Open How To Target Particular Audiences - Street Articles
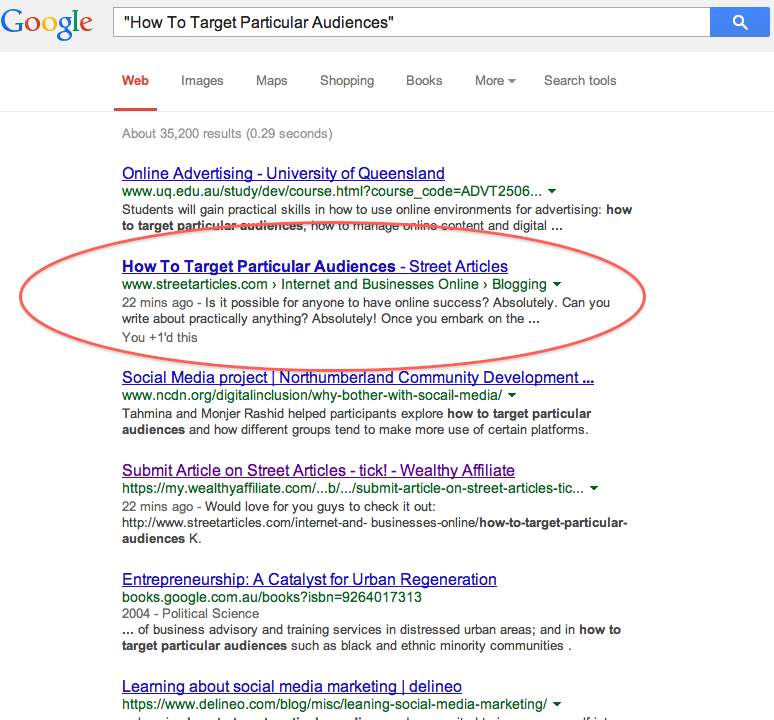The image size is (774, 720). click(315, 266)
